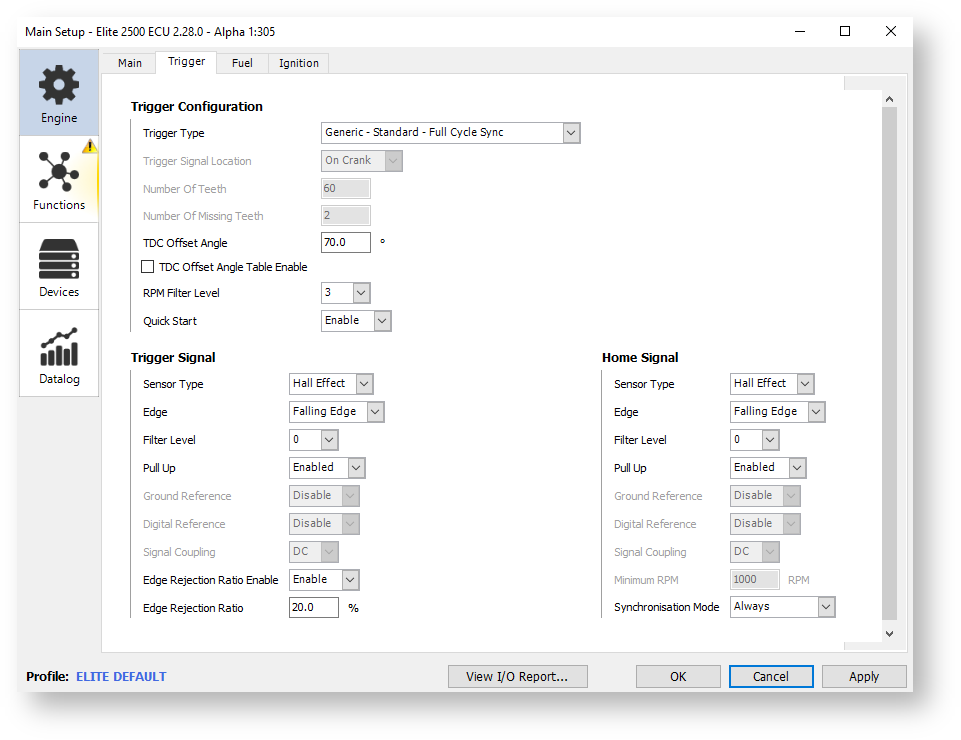Click the Trigger Signal heading
Viewport: 961px width, 740px height.
coord(173,357)
